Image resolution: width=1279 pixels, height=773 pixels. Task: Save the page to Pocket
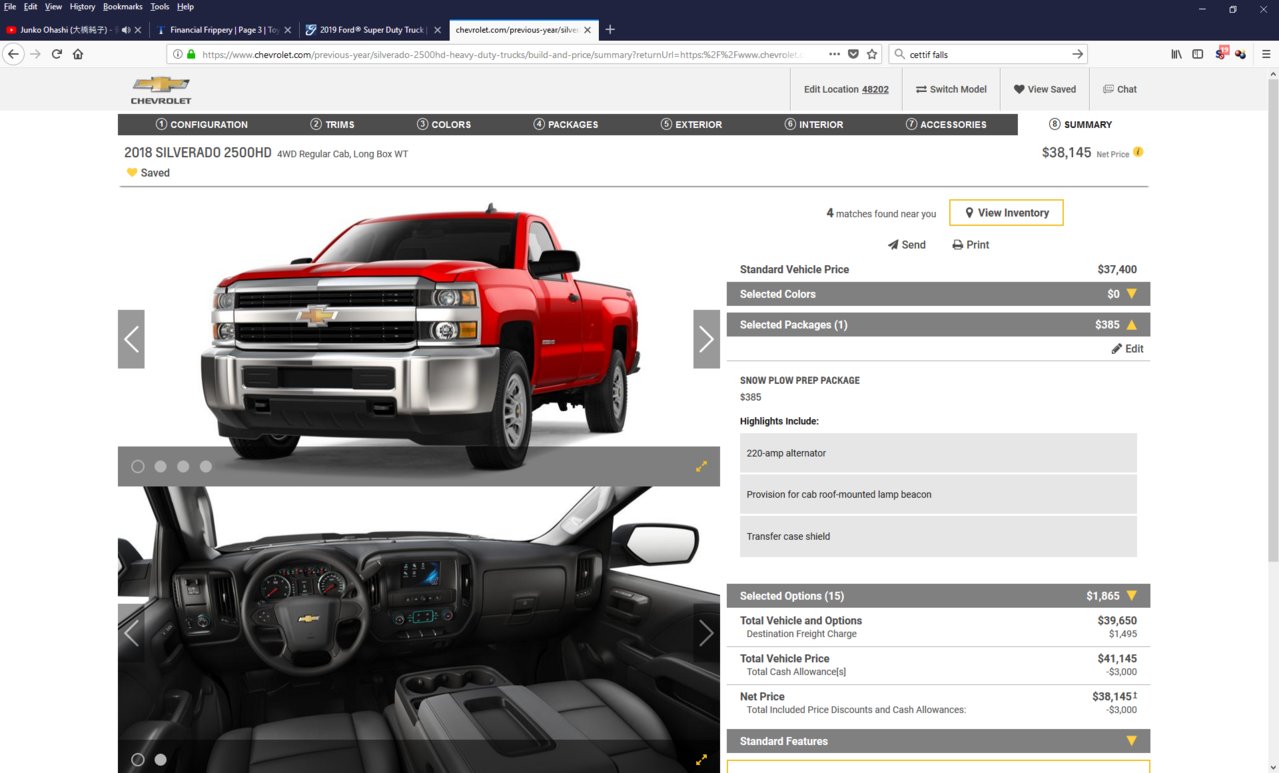(x=853, y=54)
